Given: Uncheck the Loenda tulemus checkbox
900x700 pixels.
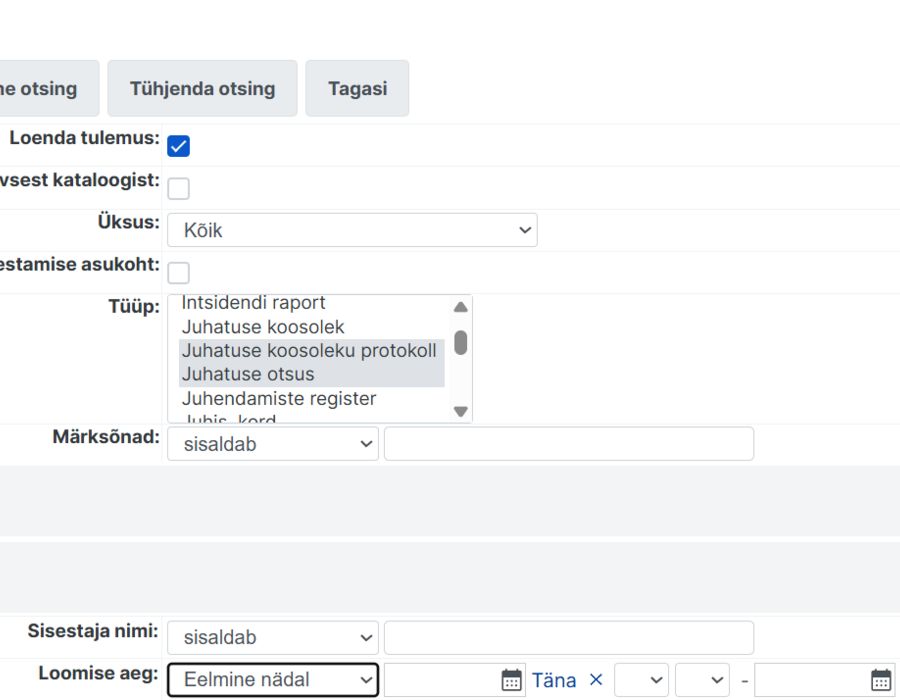Looking at the screenshot, I should [179, 146].
